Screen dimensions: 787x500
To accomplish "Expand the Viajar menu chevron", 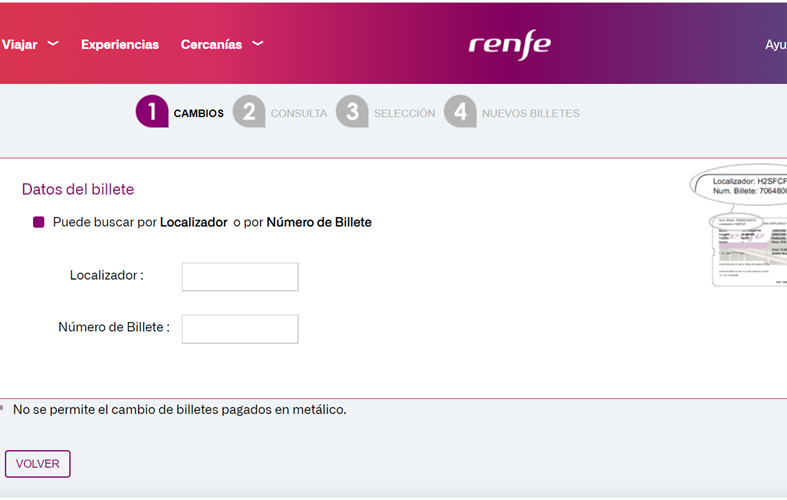I will pos(53,44).
